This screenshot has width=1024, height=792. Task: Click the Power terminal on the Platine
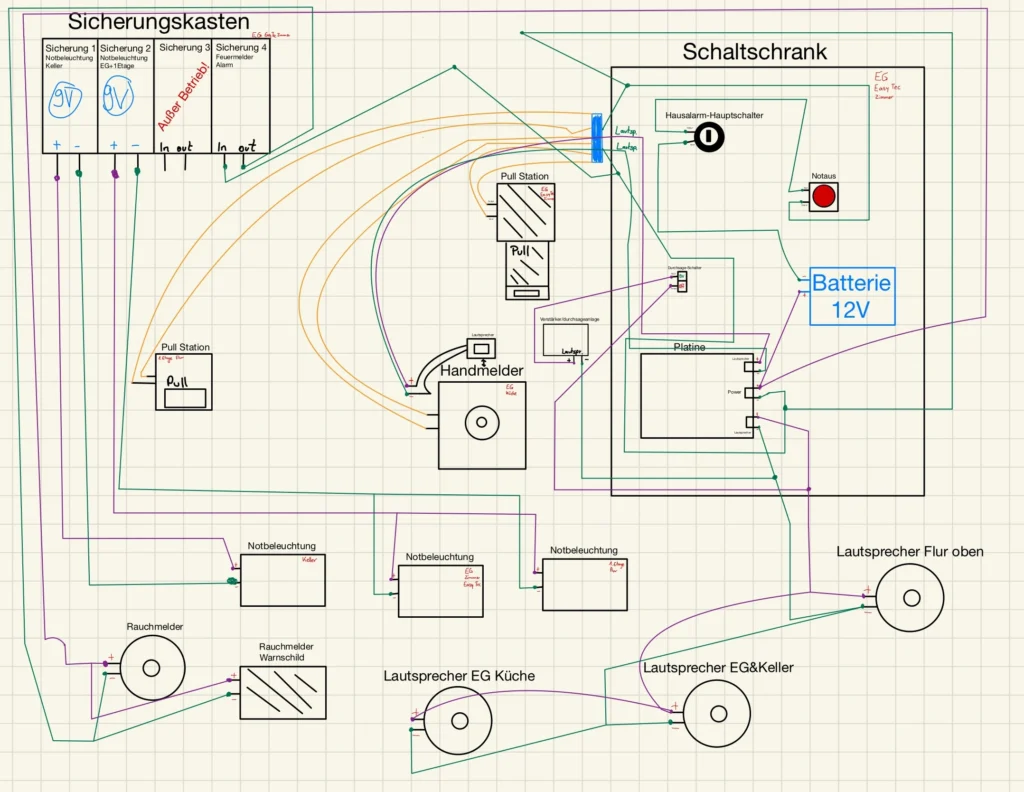(750, 393)
